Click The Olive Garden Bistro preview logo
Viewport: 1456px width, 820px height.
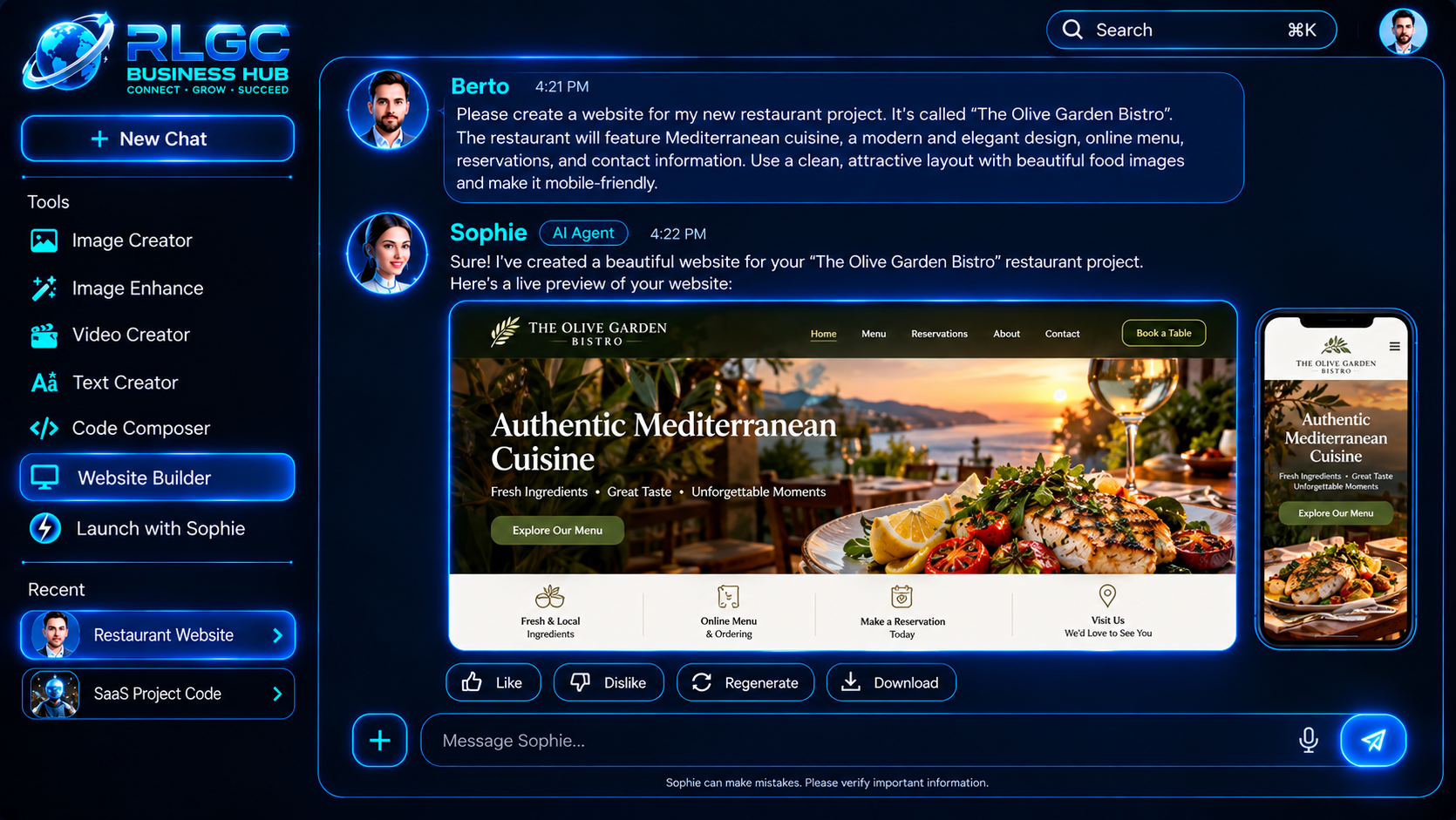(578, 333)
